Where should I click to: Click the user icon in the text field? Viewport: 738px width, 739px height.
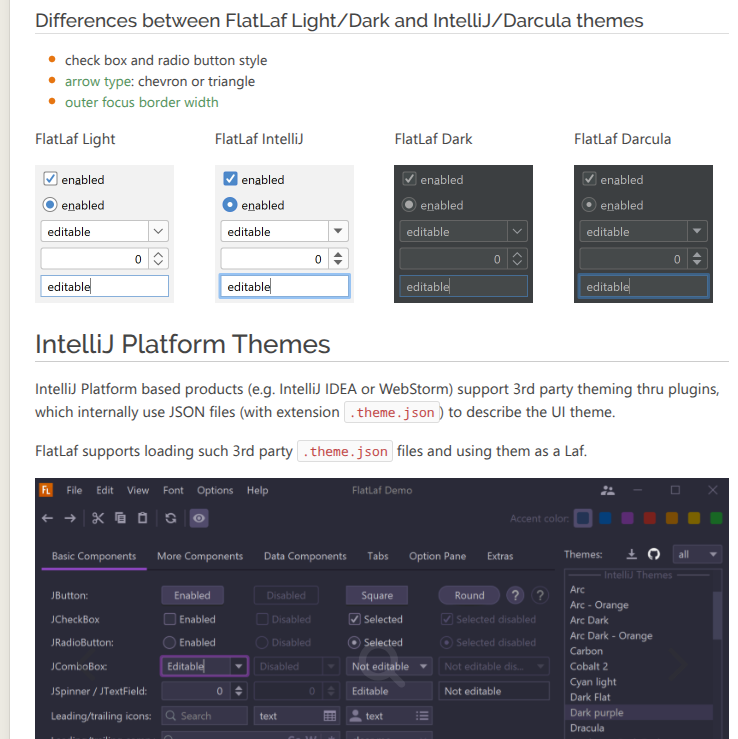click(x=356, y=716)
